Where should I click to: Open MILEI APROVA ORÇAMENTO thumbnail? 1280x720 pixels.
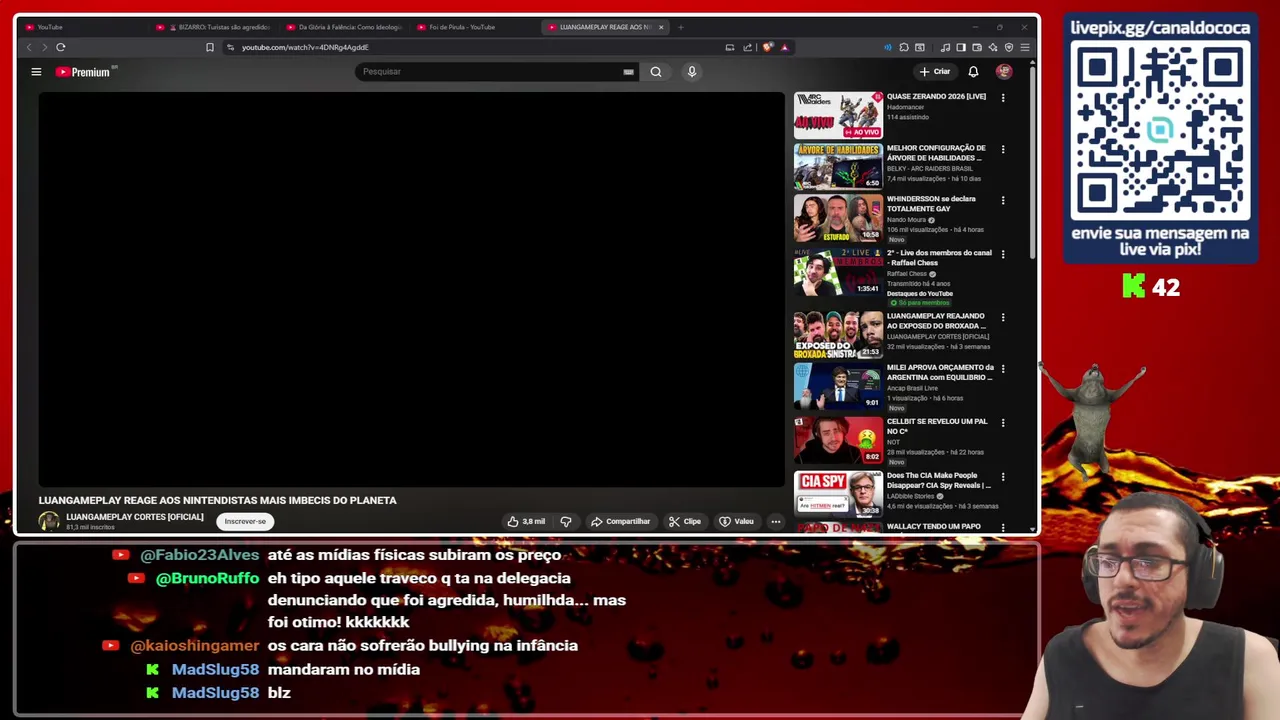(x=838, y=386)
